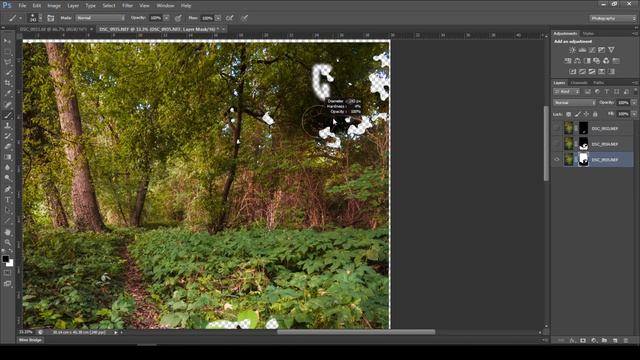
Task: Open brush Mode dropdown in options bar
Action: point(100,18)
